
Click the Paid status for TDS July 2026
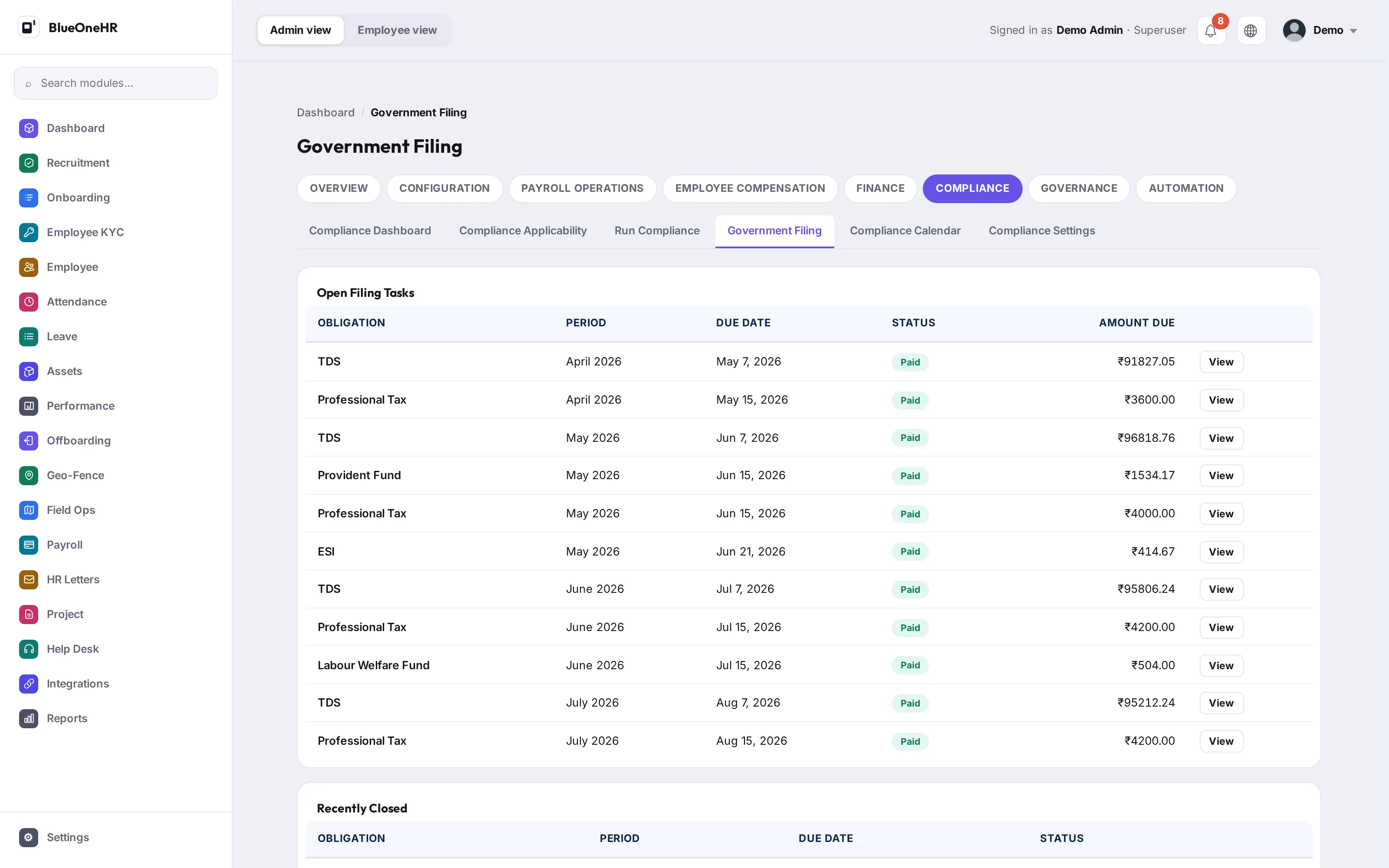(910, 703)
